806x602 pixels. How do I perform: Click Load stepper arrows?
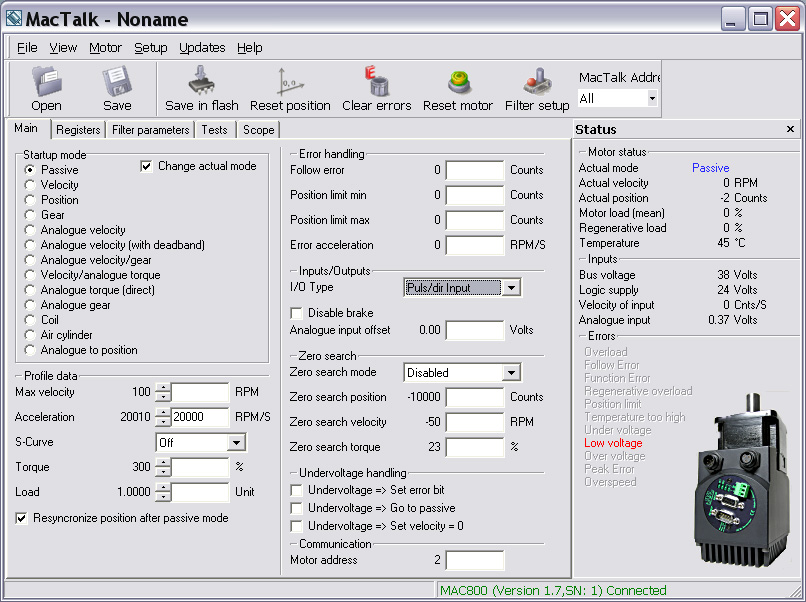click(162, 492)
